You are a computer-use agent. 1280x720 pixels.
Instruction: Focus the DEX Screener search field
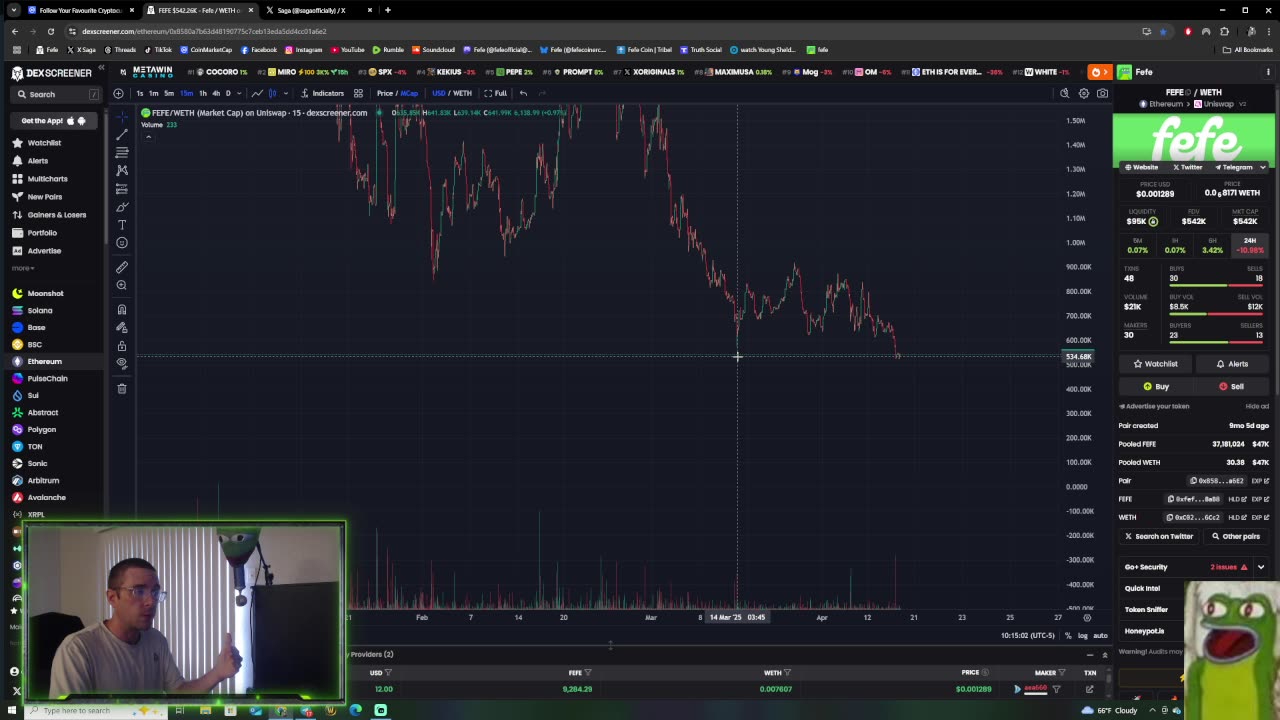[56, 94]
